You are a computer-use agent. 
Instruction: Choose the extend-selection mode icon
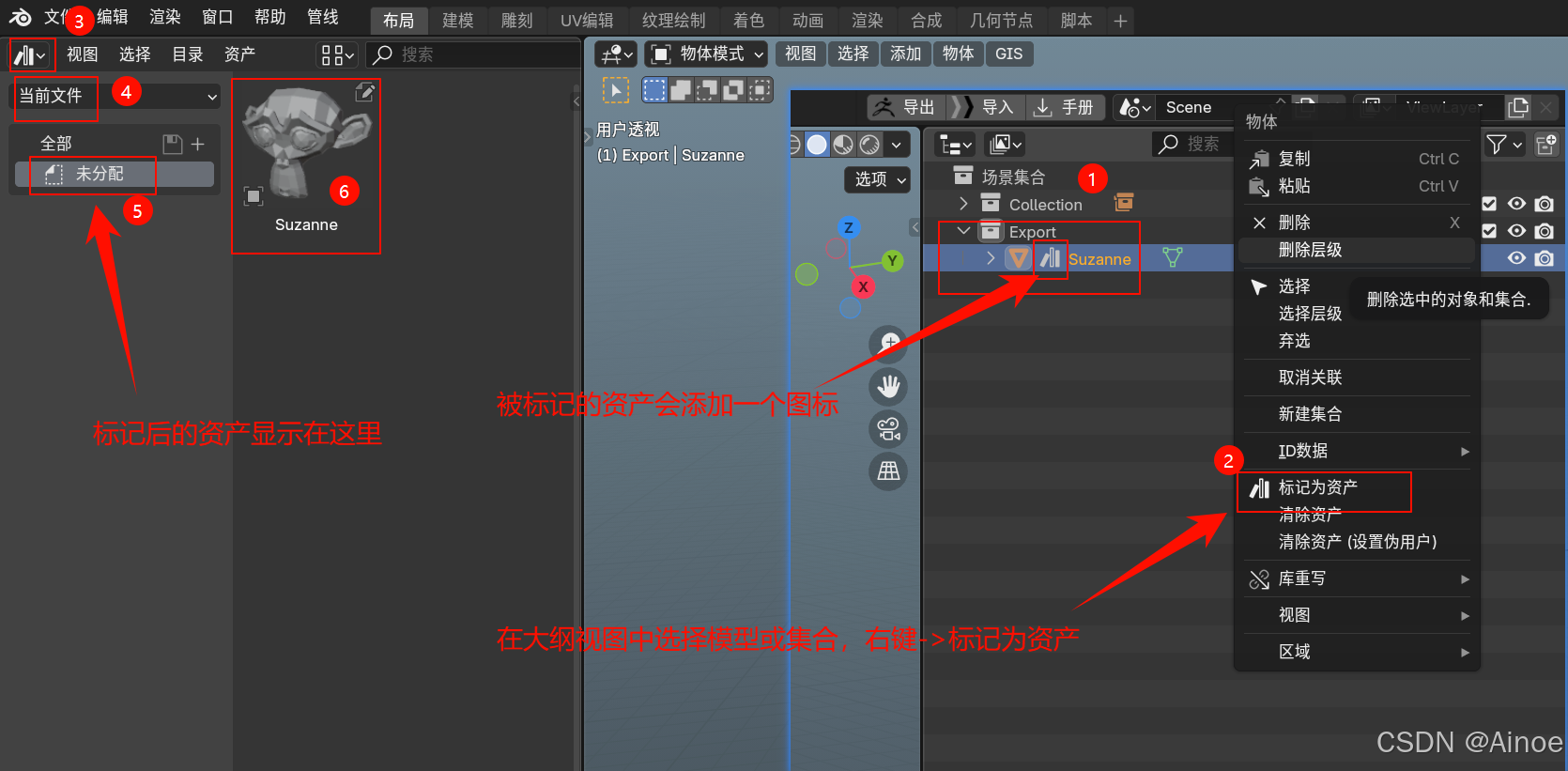tap(681, 90)
